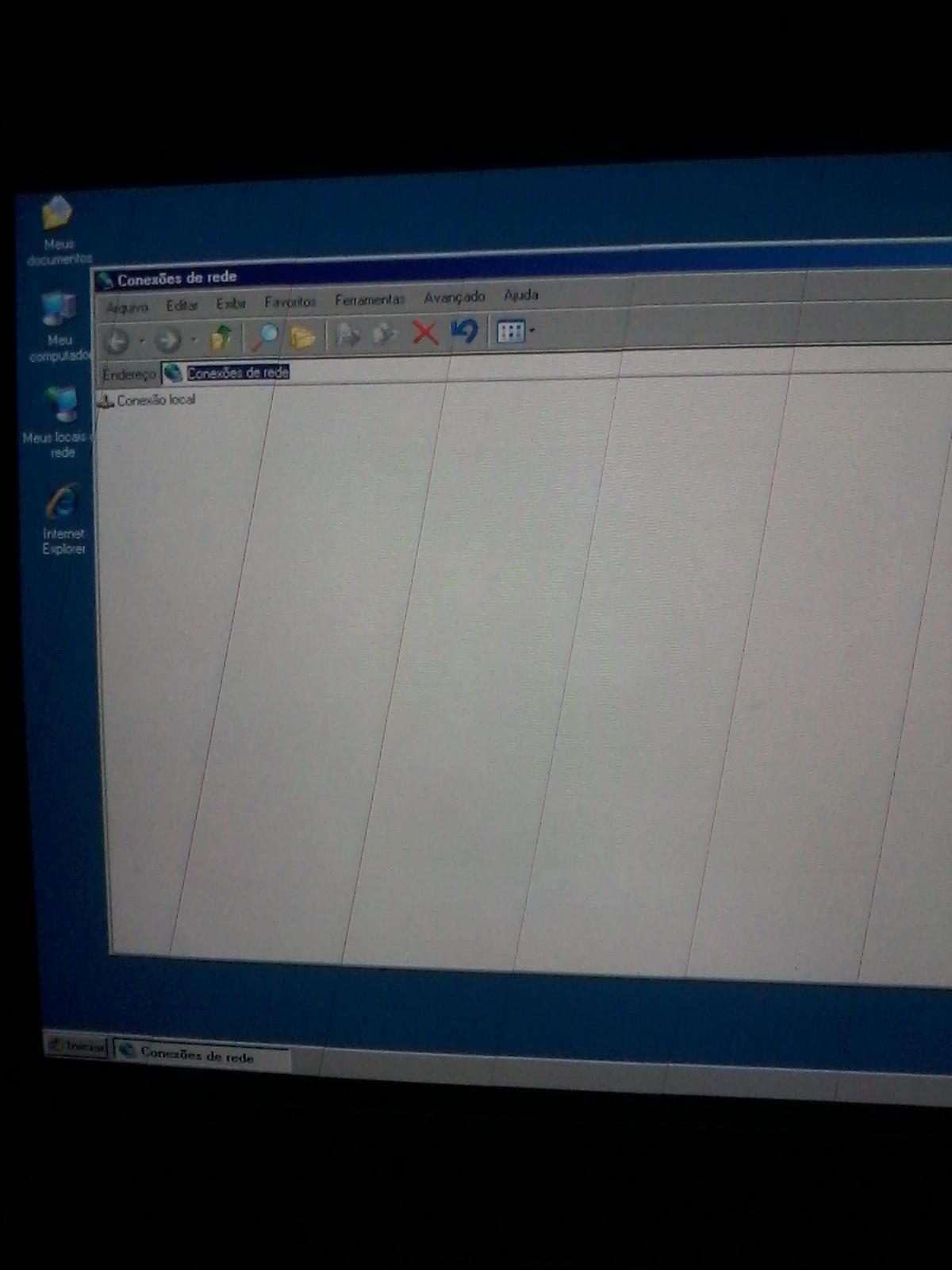The height and width of the screenshot is (1270, 952).
Task: Click the red X Delete icon
Action: [425, 332]
